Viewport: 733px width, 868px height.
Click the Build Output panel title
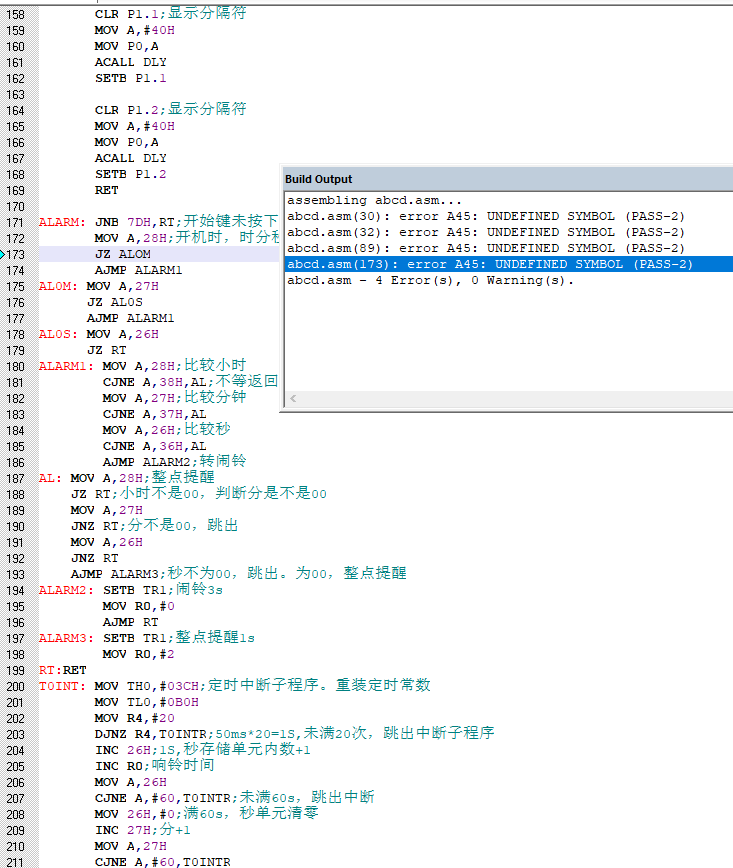318,179
